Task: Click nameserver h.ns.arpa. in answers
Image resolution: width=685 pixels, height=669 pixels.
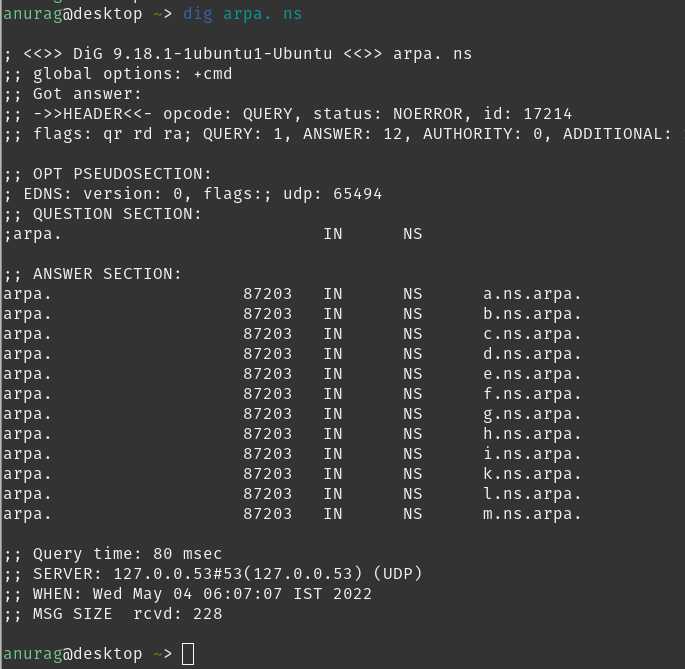Action: click(x=532, y=434)
